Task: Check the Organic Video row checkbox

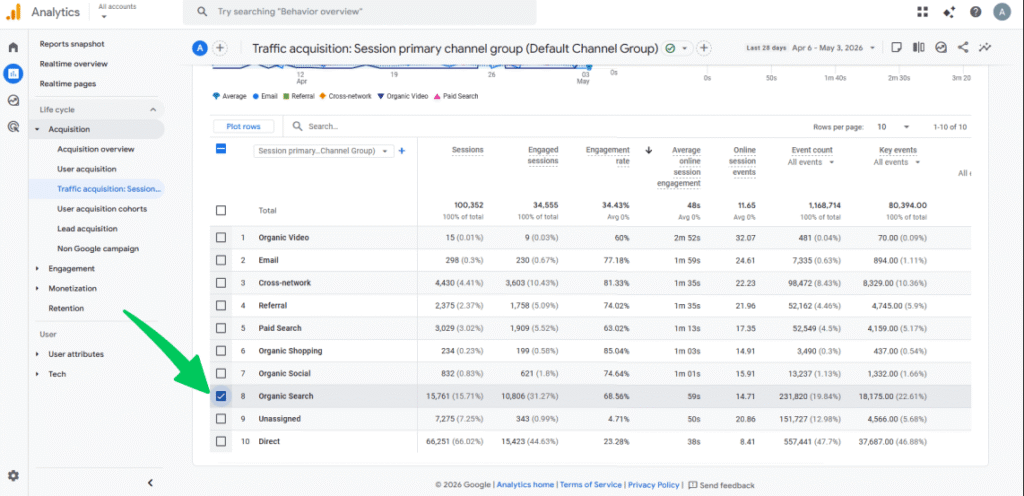Action: [221, 238]
